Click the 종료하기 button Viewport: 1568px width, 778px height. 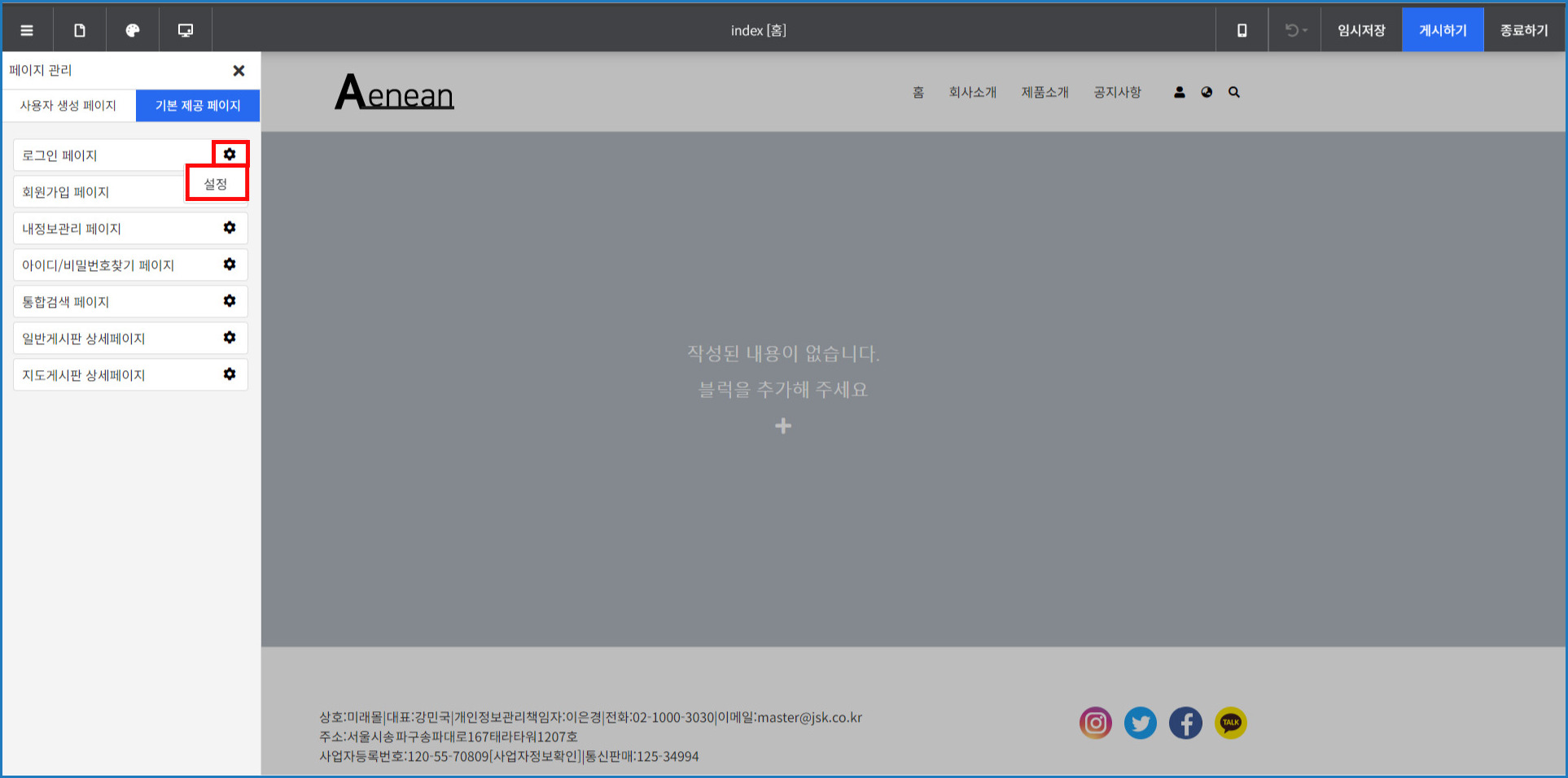click(x=1524, y=30)
